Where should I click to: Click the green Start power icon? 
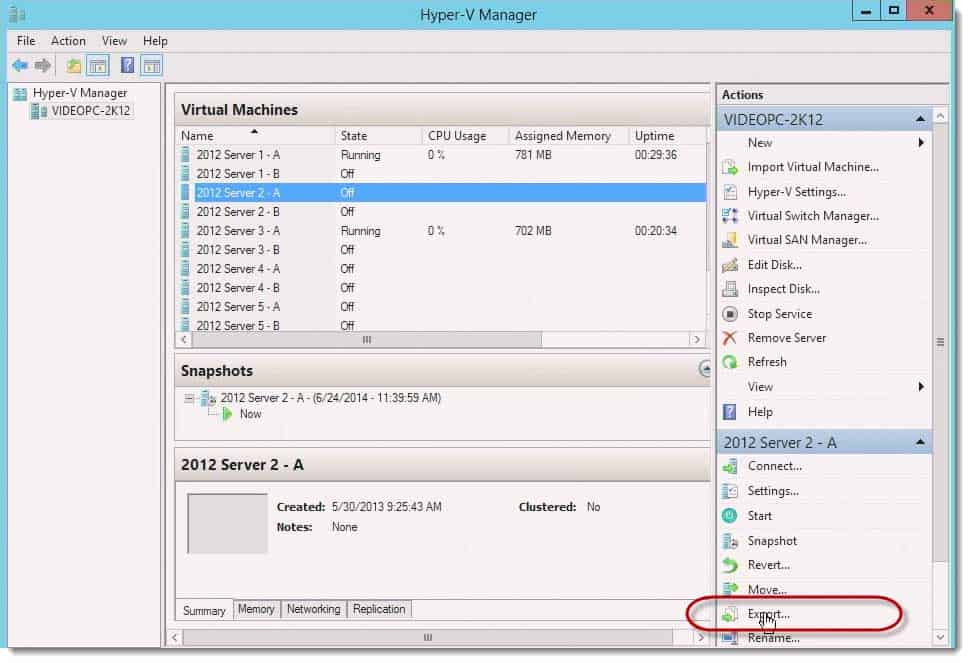point(730,516)
